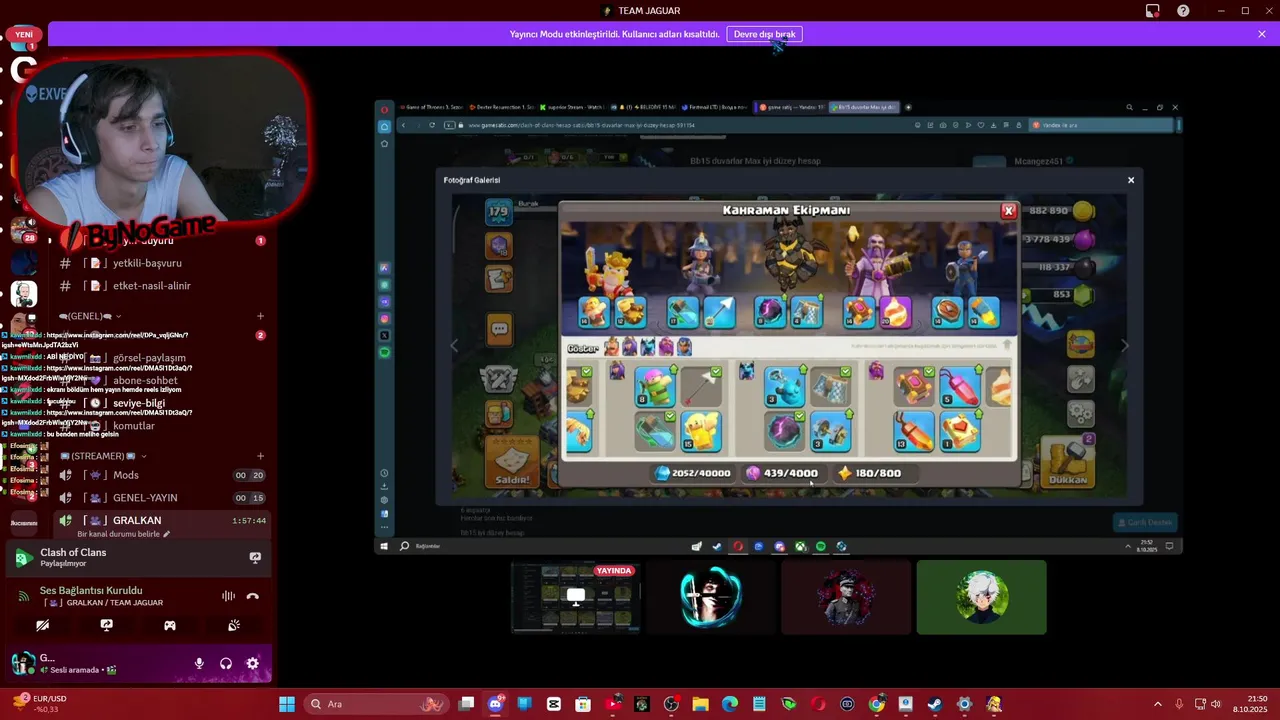This screenshot has width=1280, height=720.
Task: Click 'Bir kanal durumu belirle' status link
Action: point(124,534)
